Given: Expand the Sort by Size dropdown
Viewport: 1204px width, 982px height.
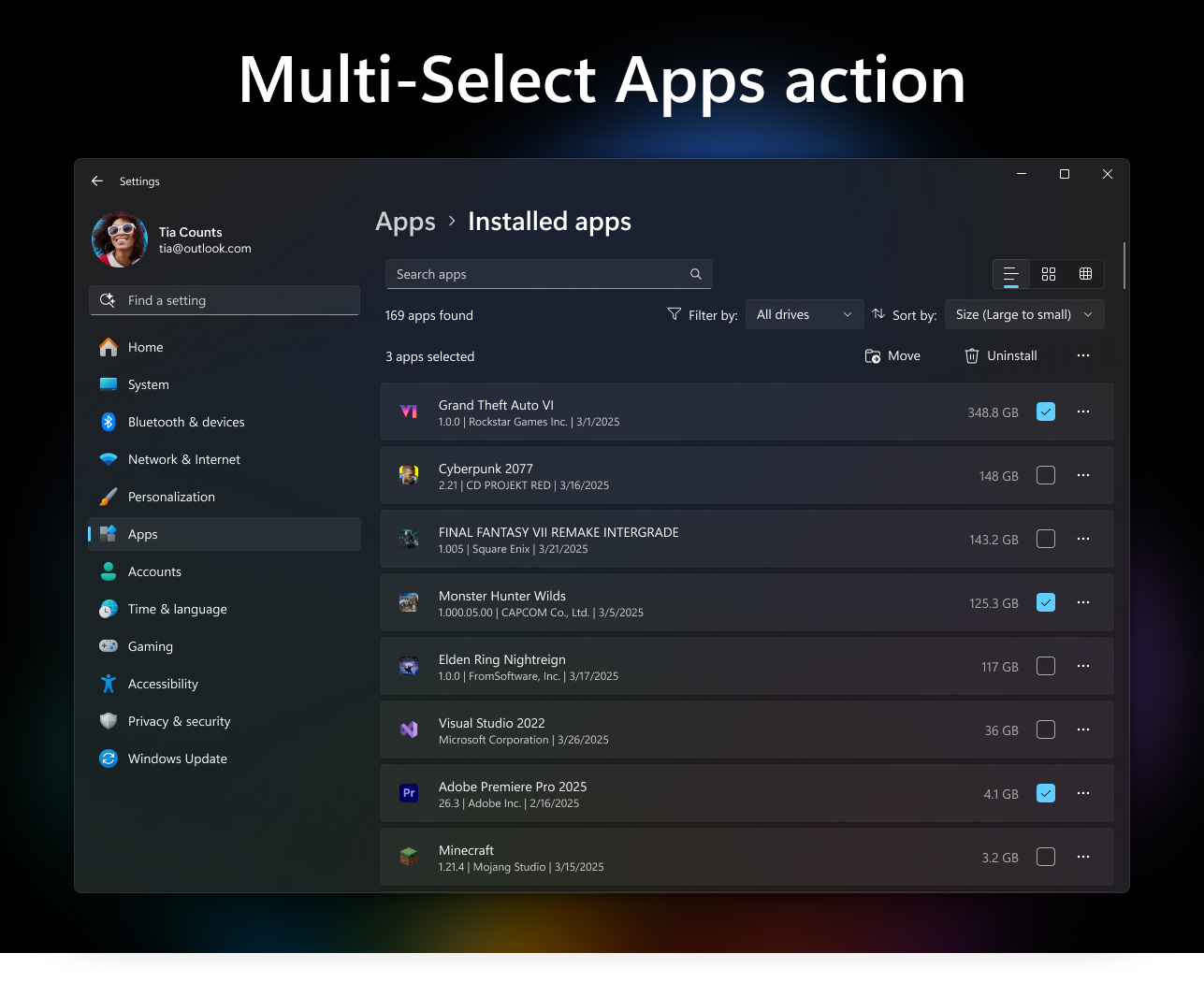Looking at the screenshot, I should point(1023,314).
